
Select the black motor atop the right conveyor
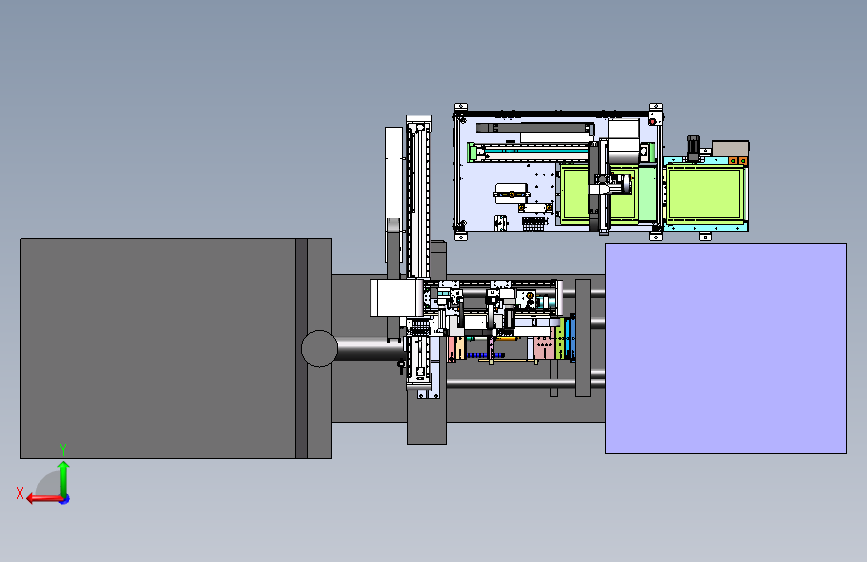pos(693,148)
